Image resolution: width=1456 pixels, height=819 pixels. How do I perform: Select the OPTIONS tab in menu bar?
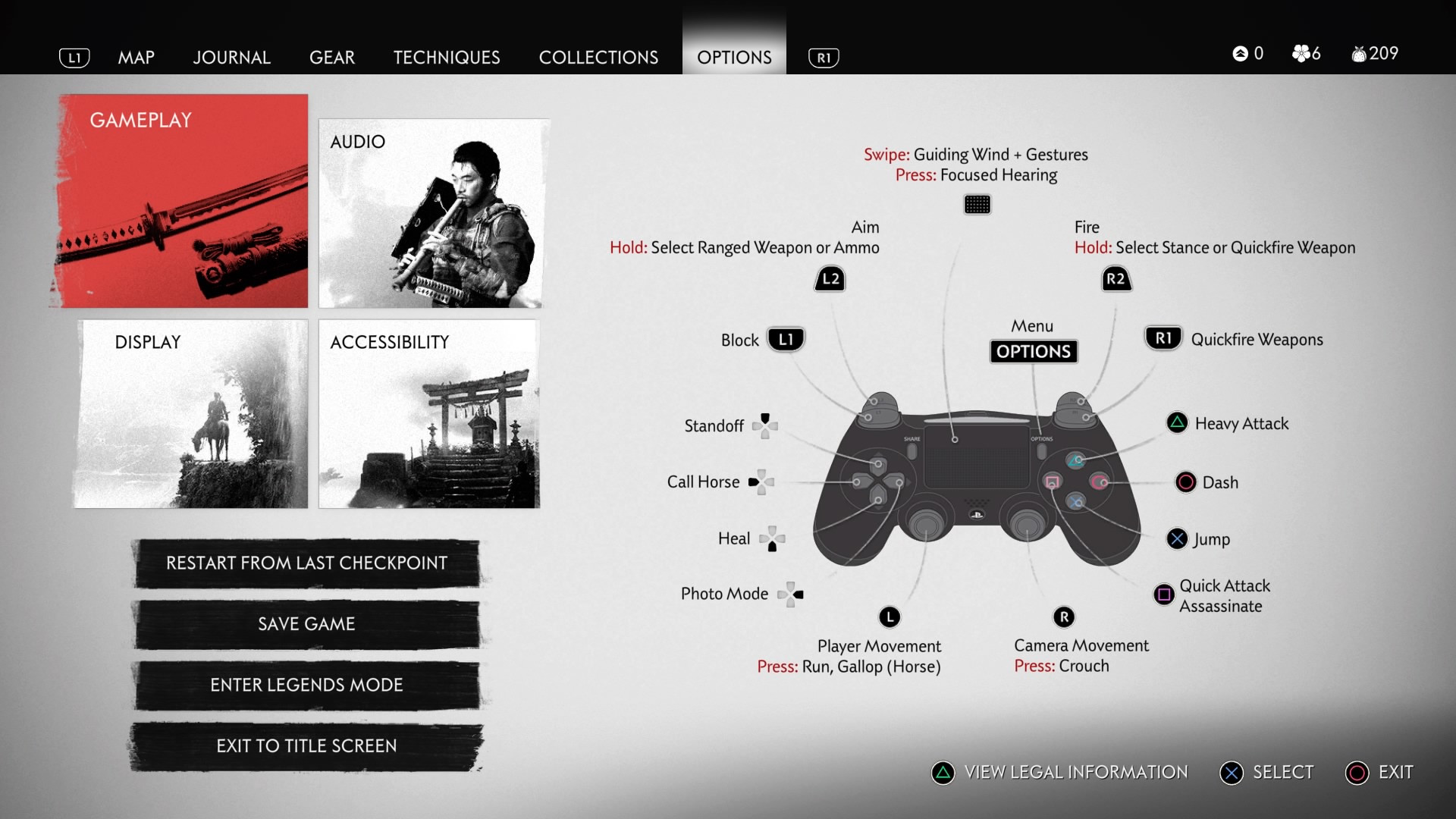[734, 55]
